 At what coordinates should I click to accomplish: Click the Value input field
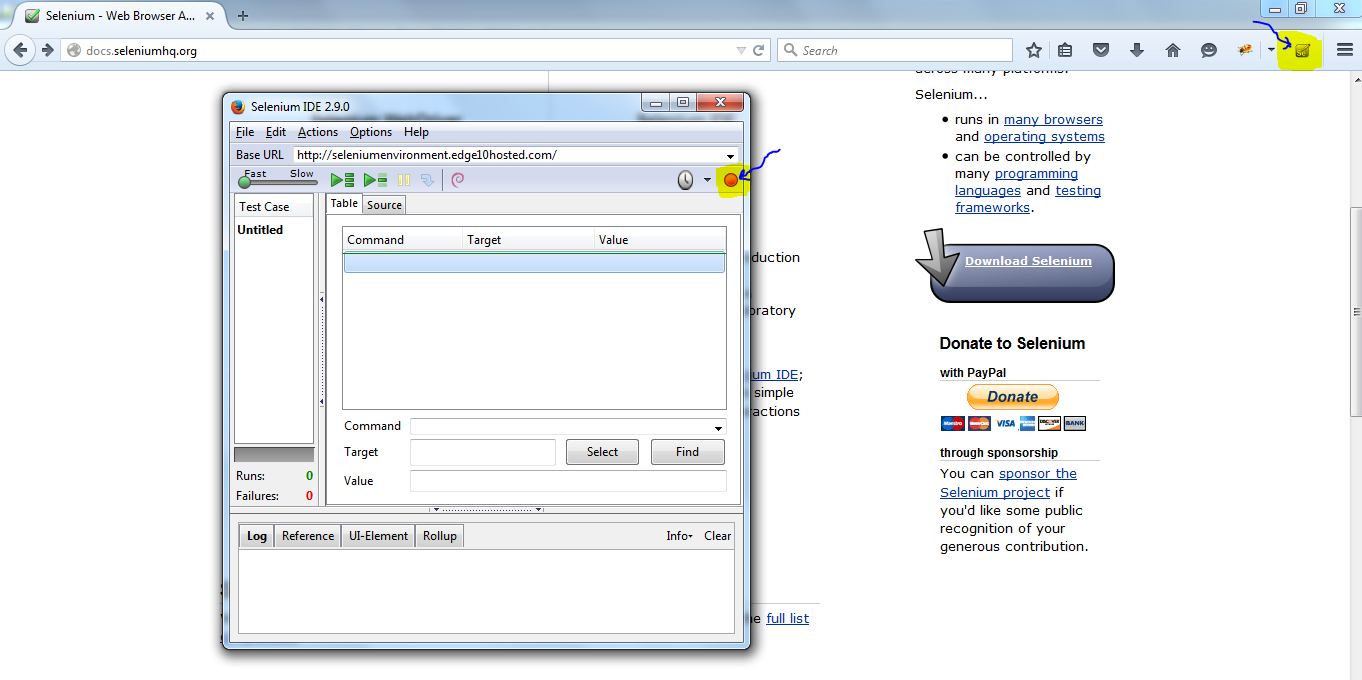[568, 481]
